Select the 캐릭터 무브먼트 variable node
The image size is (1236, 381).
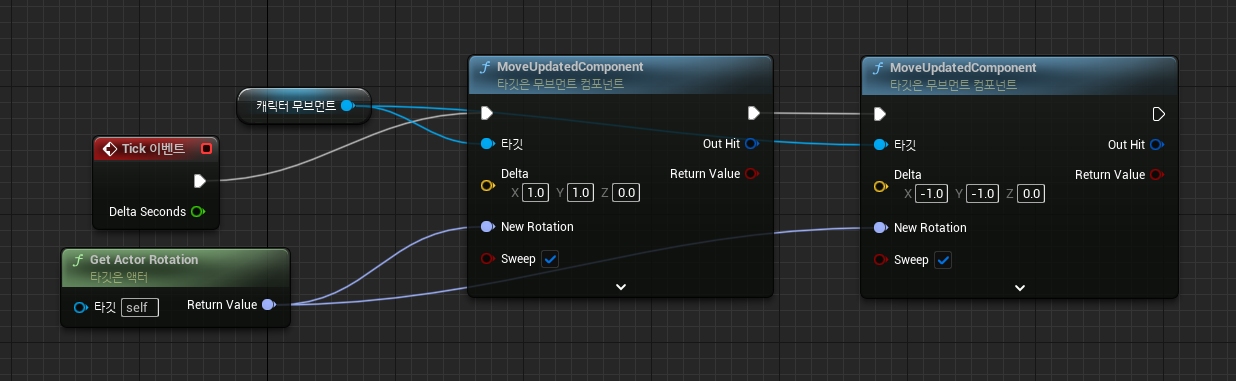(x=304, y=105)
